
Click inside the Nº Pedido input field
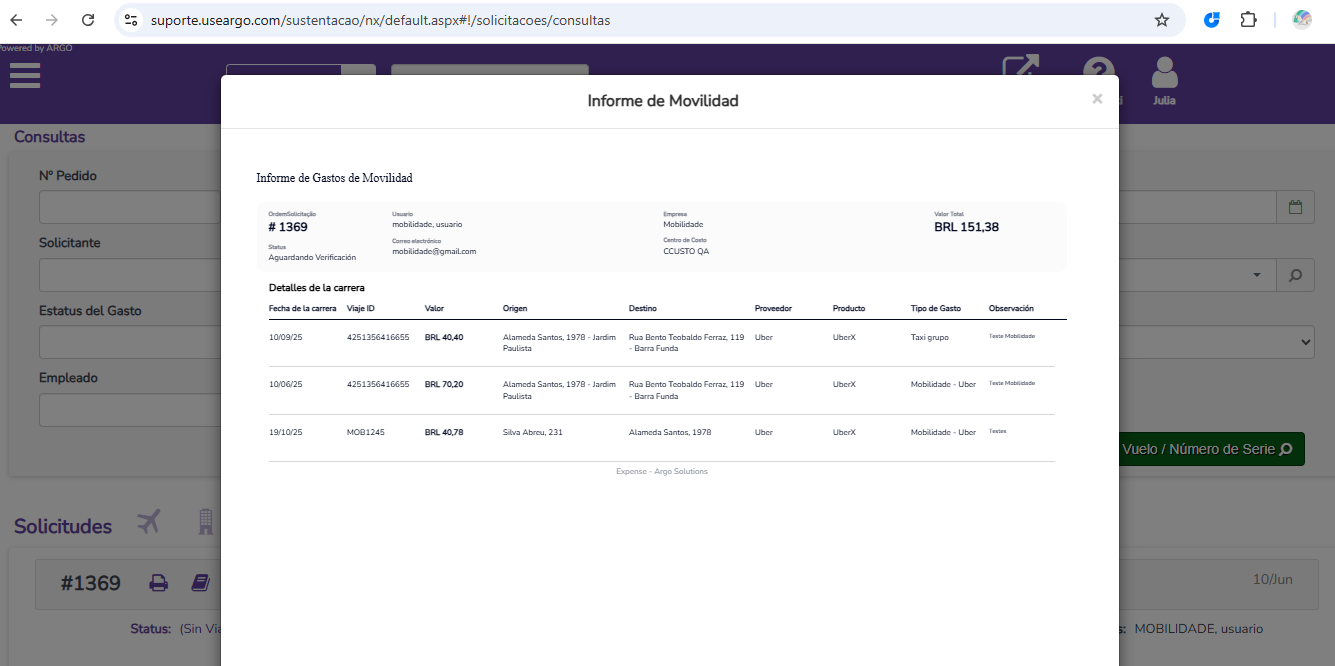pyautogui.click(x=128, y=207)
